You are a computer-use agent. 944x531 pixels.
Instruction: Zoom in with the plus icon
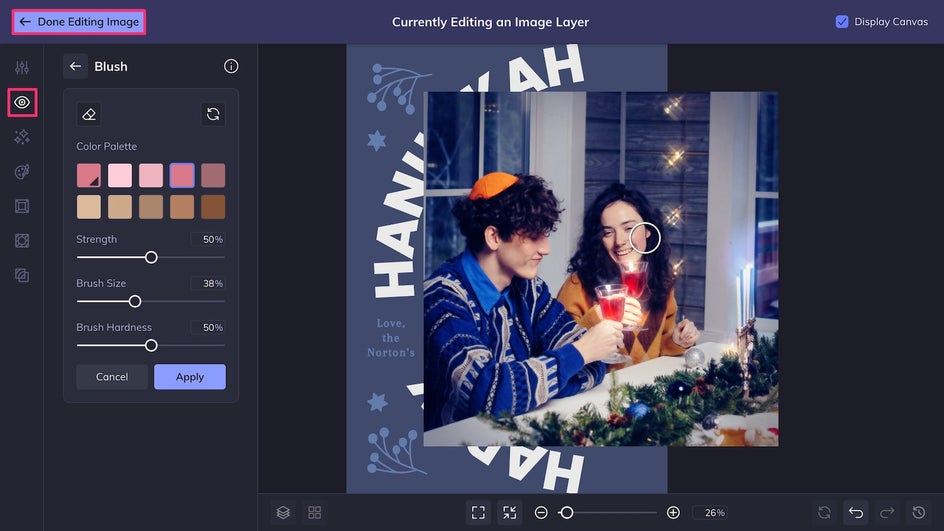673,512
